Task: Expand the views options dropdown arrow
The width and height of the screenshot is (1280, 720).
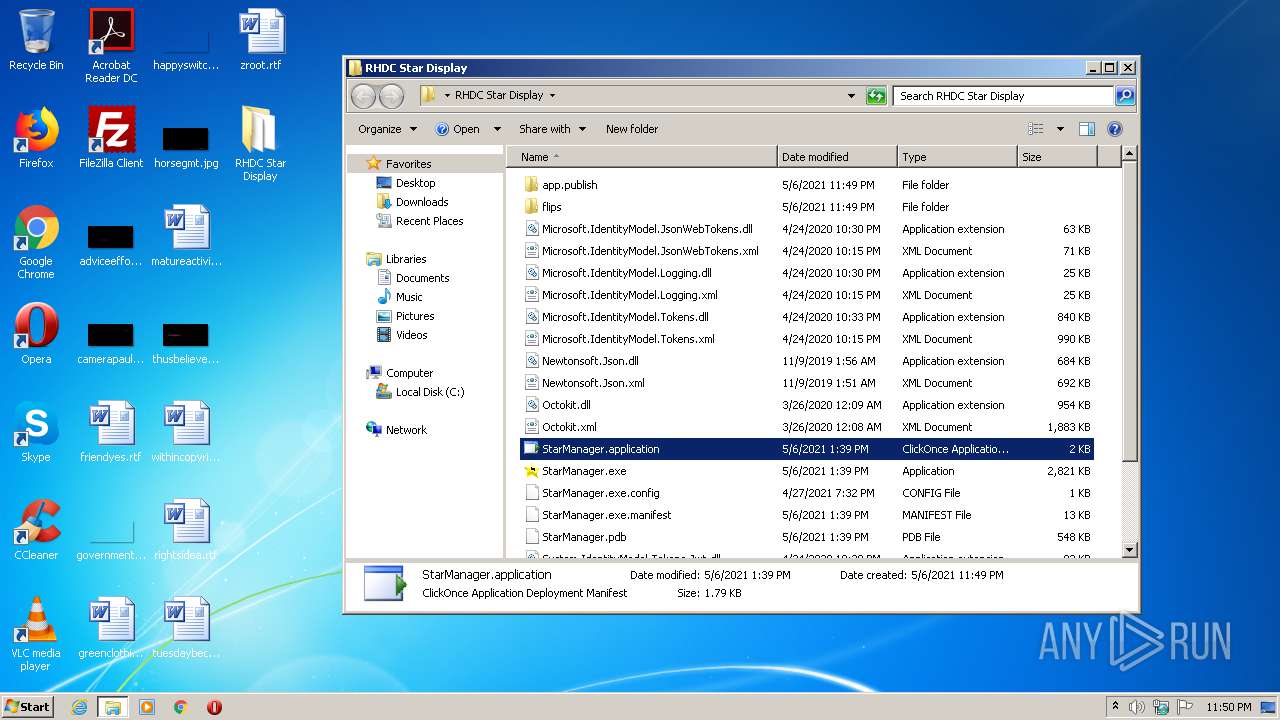Action: [x=1060, y=129]
